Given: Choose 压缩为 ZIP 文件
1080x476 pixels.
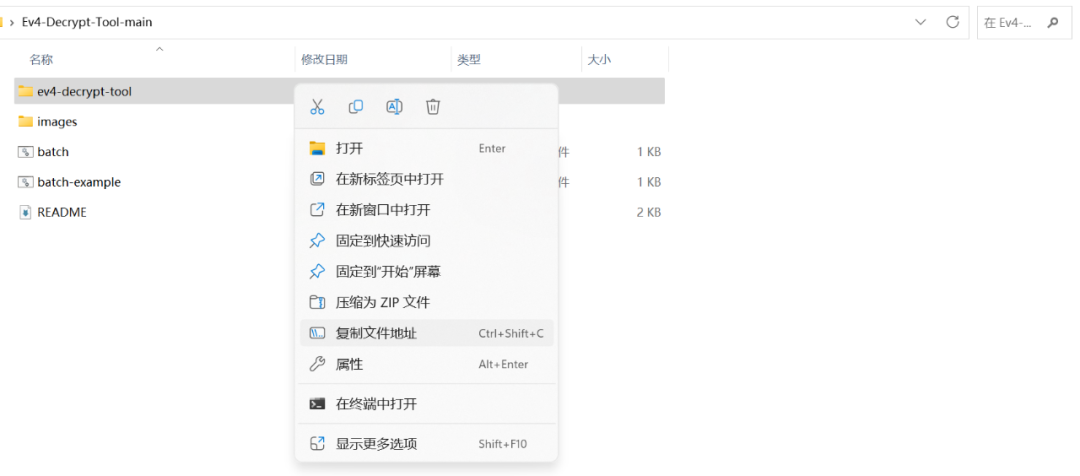Looking at the screenshot, I should pos(382,302).
